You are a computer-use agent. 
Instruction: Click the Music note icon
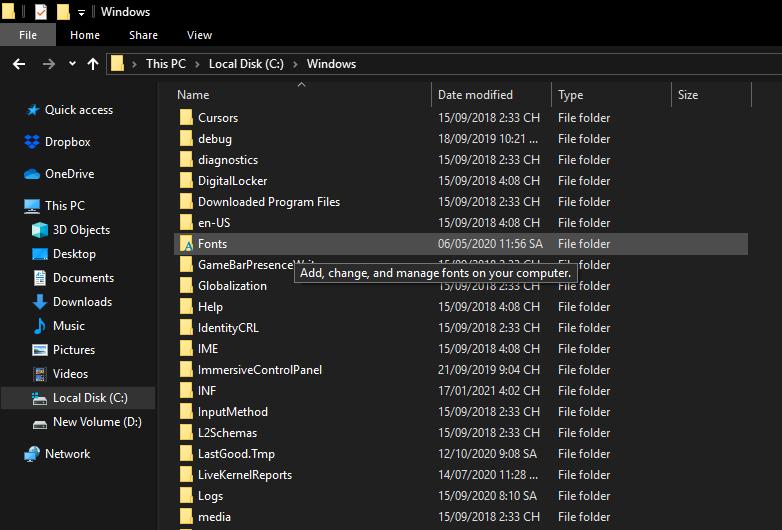pos(39,326)
